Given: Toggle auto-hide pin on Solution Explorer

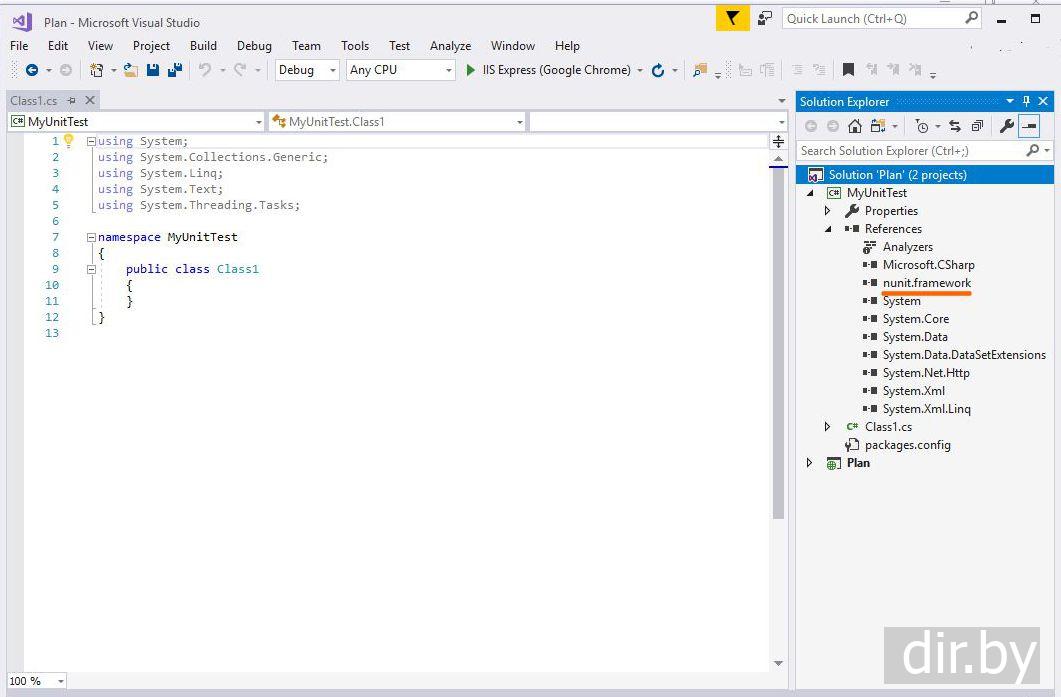Looking at the screenshot, I should tap(1026, 101).
